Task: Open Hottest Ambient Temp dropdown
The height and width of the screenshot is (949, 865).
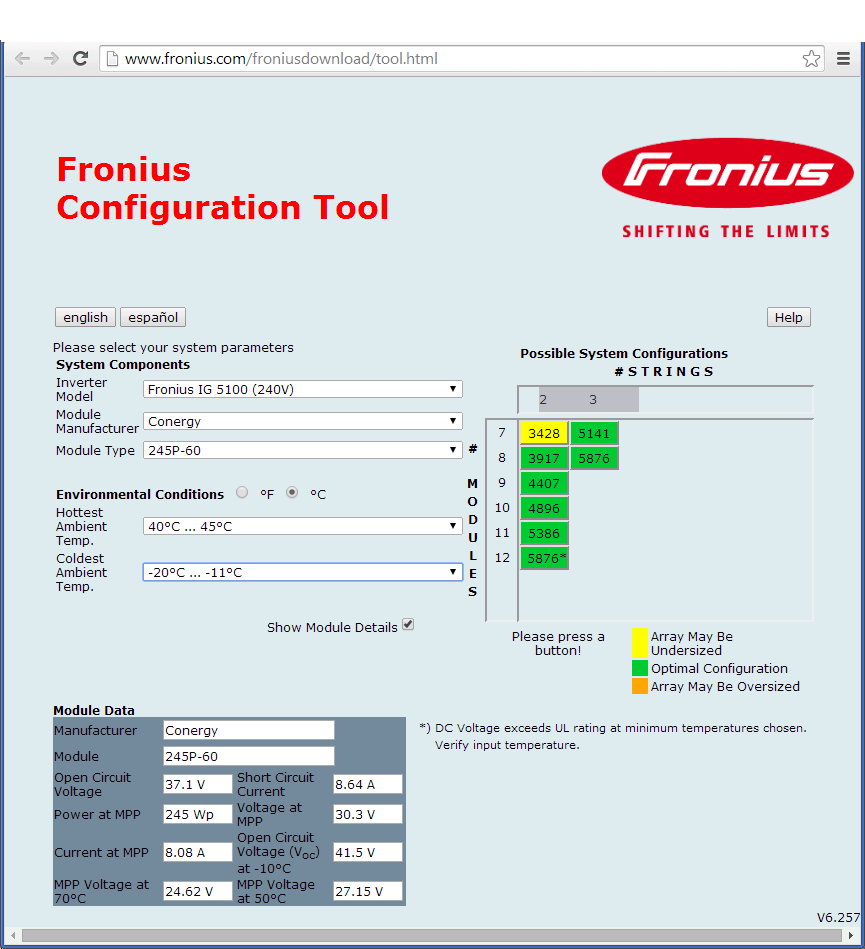Action: point(303,526)
